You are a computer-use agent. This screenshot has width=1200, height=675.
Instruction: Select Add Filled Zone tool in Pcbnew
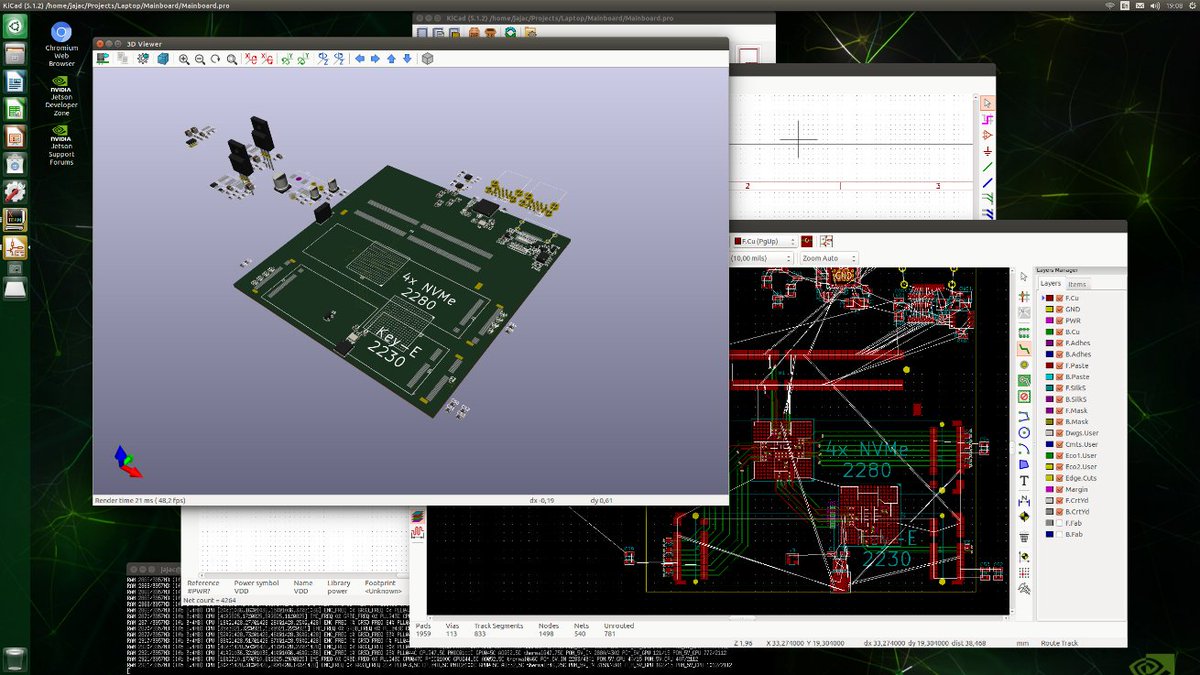point(1024,380)
